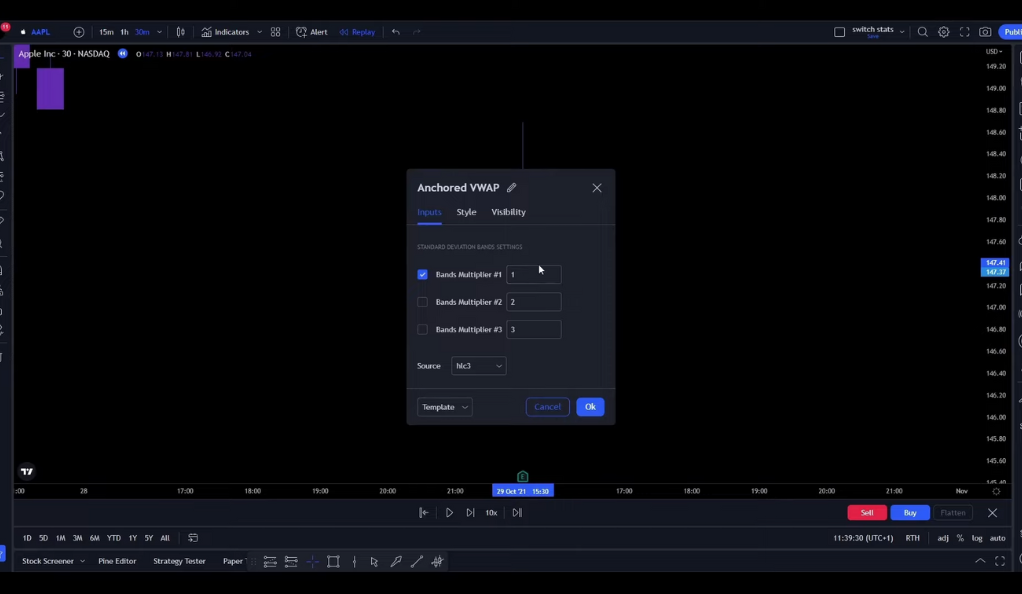Click the add symbol plus icon
Viewport: 1022px width, 594px height.
click(x=79, y=32)
